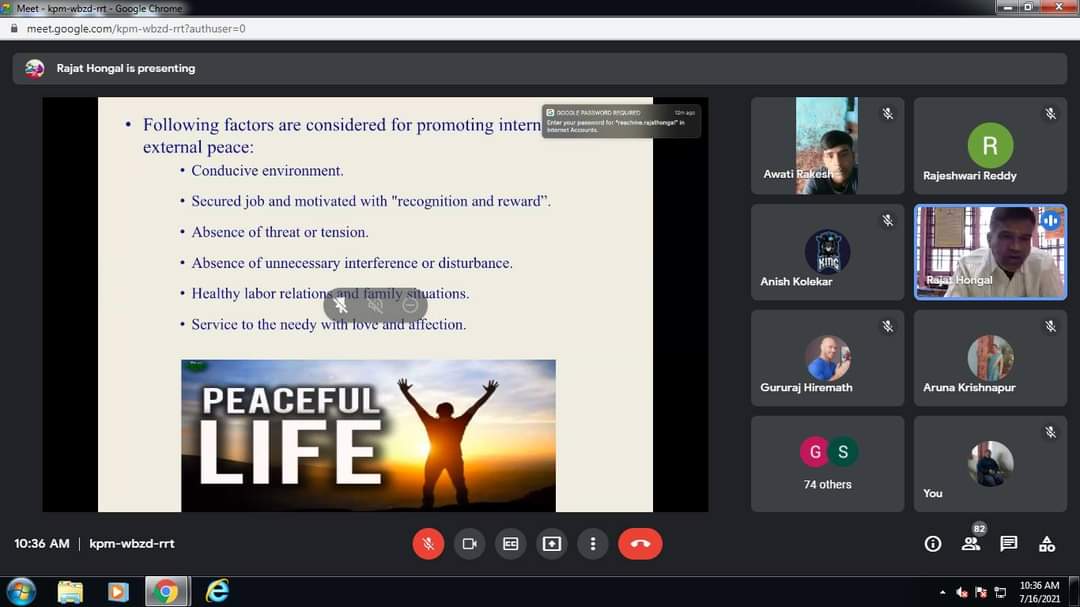Unmute the microphone in the call bar
Viewport: 1080px width, 607px height.
click(428, 543)
